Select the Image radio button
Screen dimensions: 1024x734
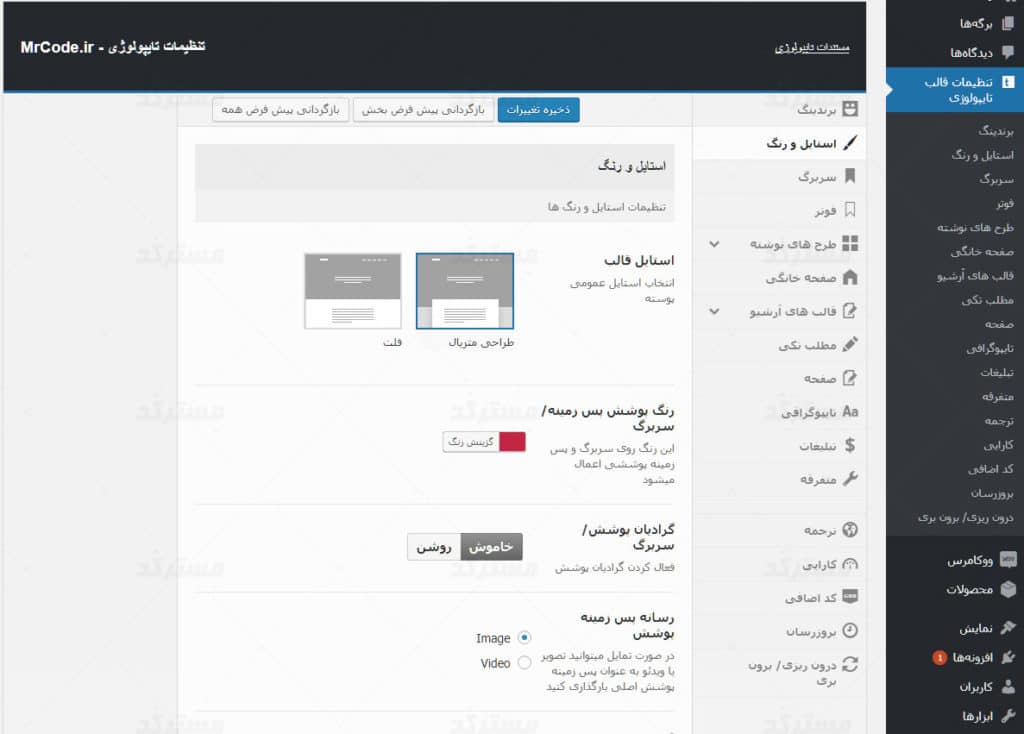[524, 637]
